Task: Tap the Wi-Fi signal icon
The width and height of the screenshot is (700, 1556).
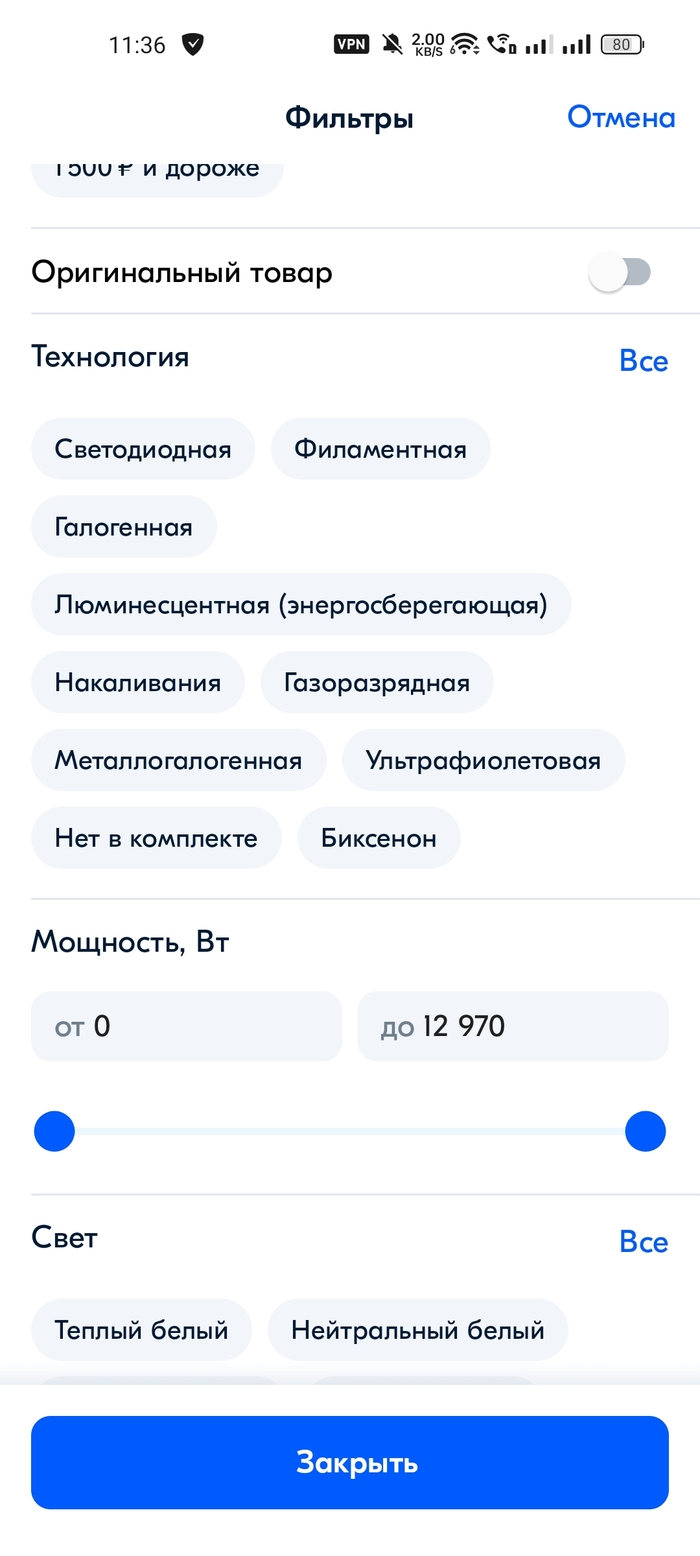Action: [x=464, y=44]
